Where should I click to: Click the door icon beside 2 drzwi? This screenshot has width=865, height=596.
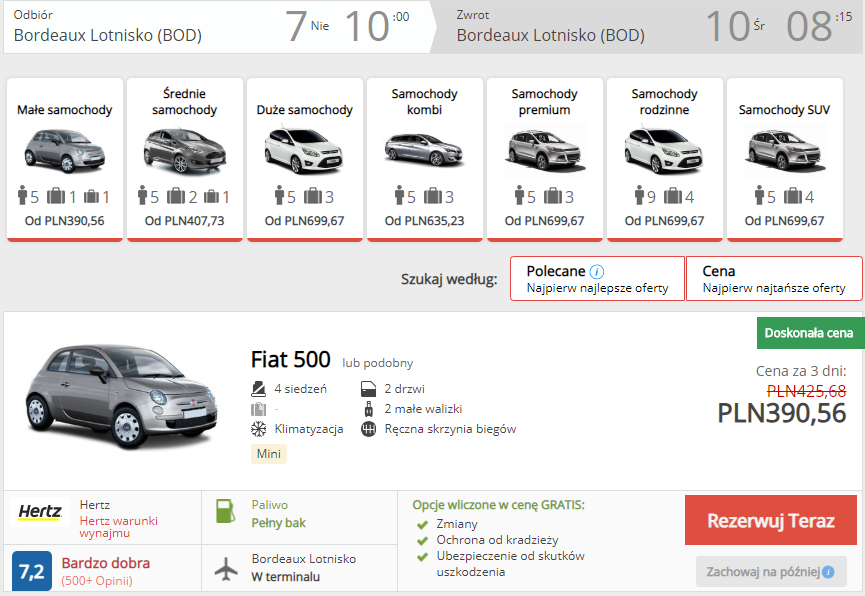(368, 389)
